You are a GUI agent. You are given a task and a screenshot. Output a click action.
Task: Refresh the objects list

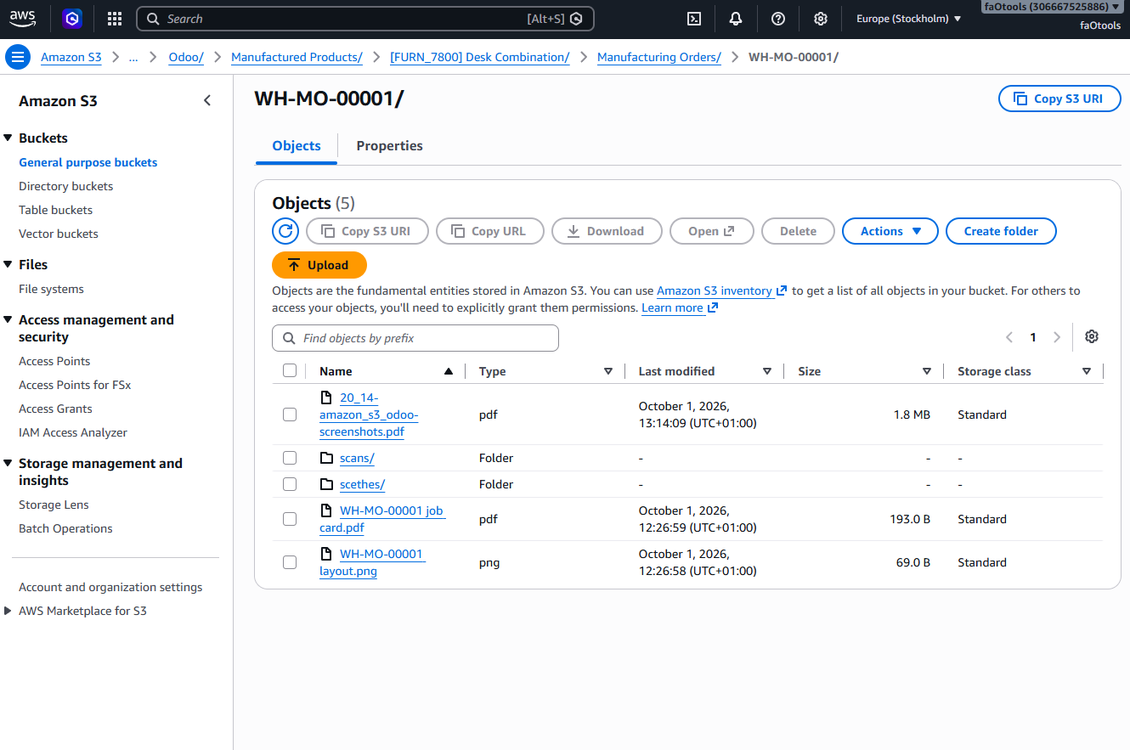tap(285, 231)
